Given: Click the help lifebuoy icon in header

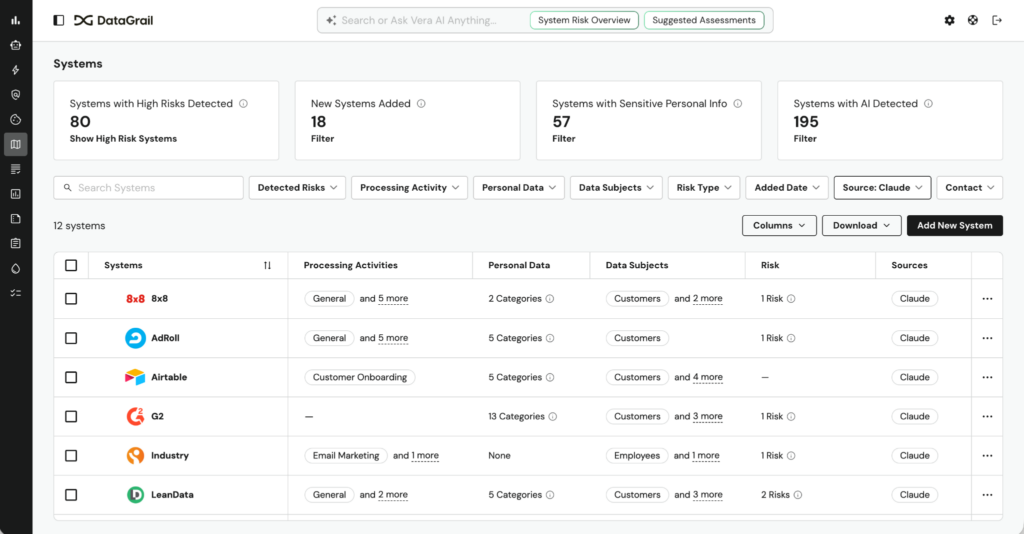Looking at the screenshot, I should point(973,20).
